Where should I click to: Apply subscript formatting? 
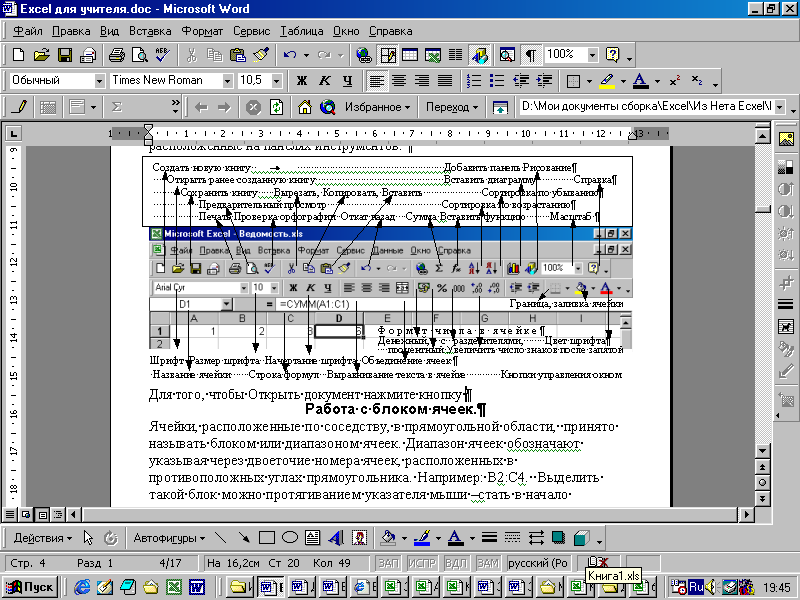point(697,81)
